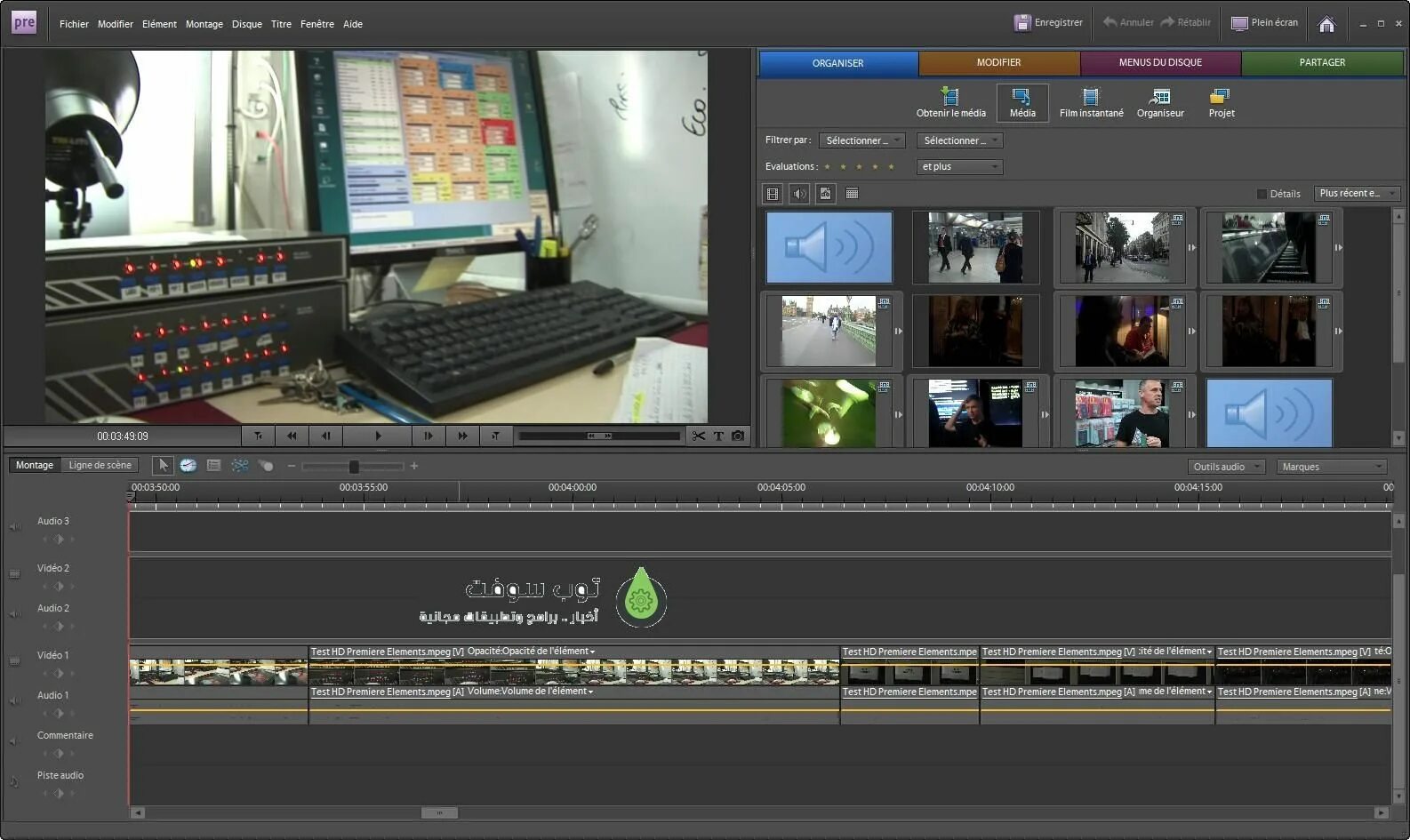Screen dimensions: 1410x840
Task: Toggle the Audio 2 track speaker icon
Action: point(14,614)
